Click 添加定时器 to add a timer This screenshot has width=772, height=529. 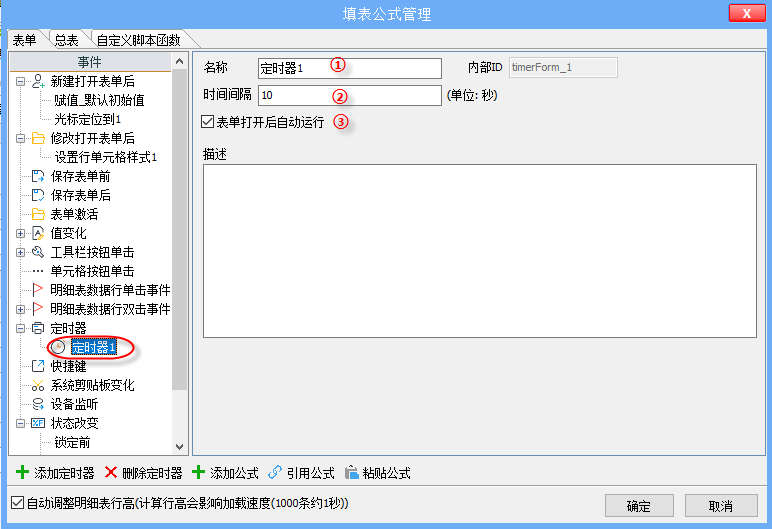pos(55,473)
